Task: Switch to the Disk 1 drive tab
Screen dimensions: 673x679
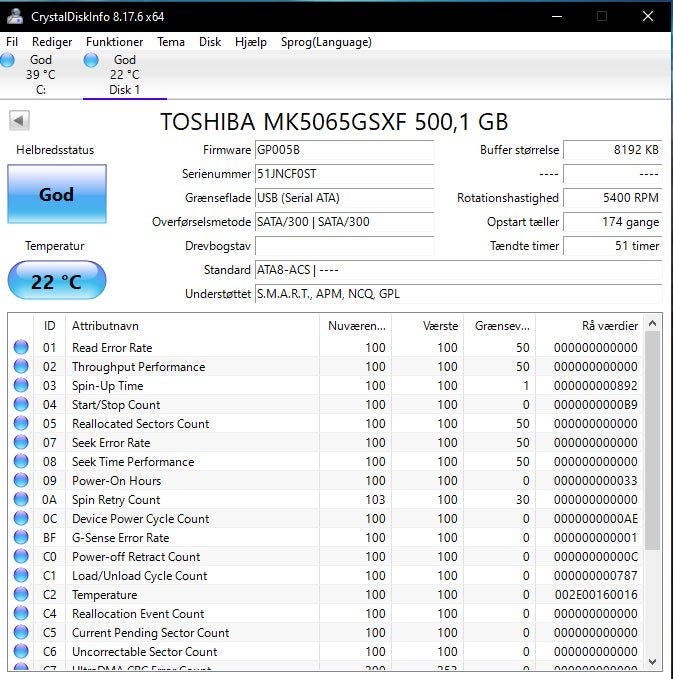Action: point(124,75)
